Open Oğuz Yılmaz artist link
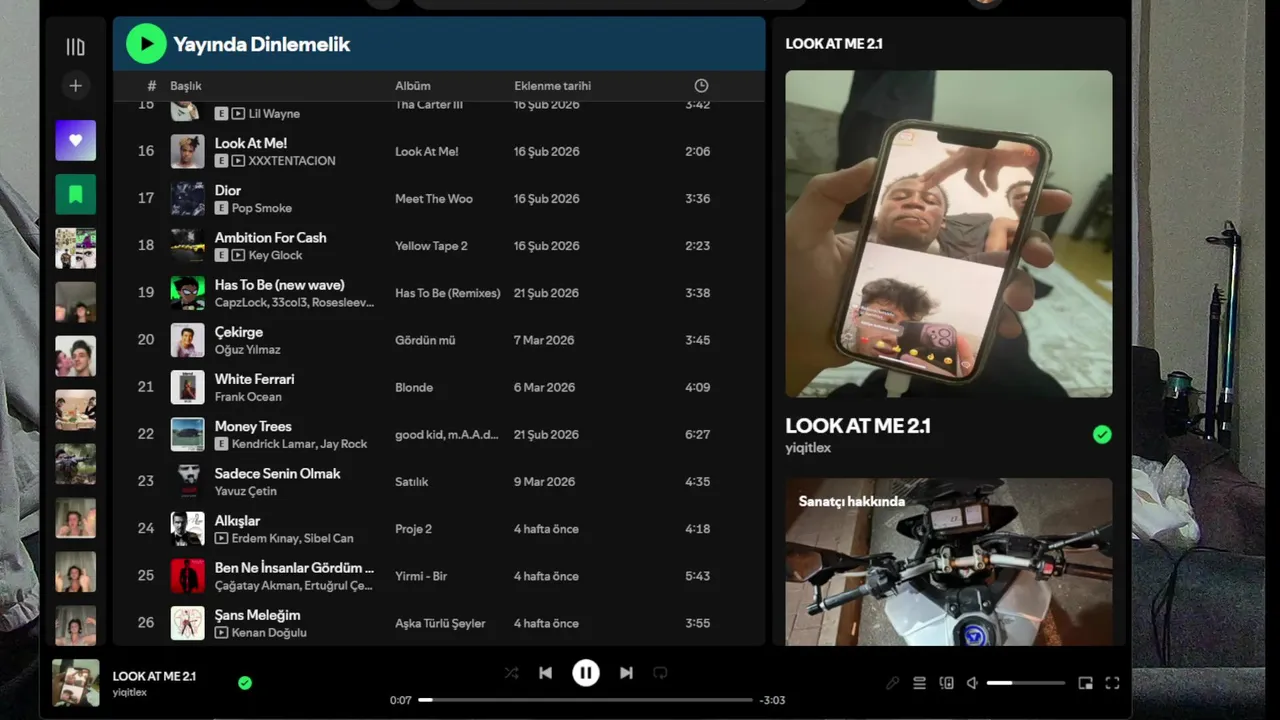Screen dimensions: 1280x720 (x=248, y=350)
